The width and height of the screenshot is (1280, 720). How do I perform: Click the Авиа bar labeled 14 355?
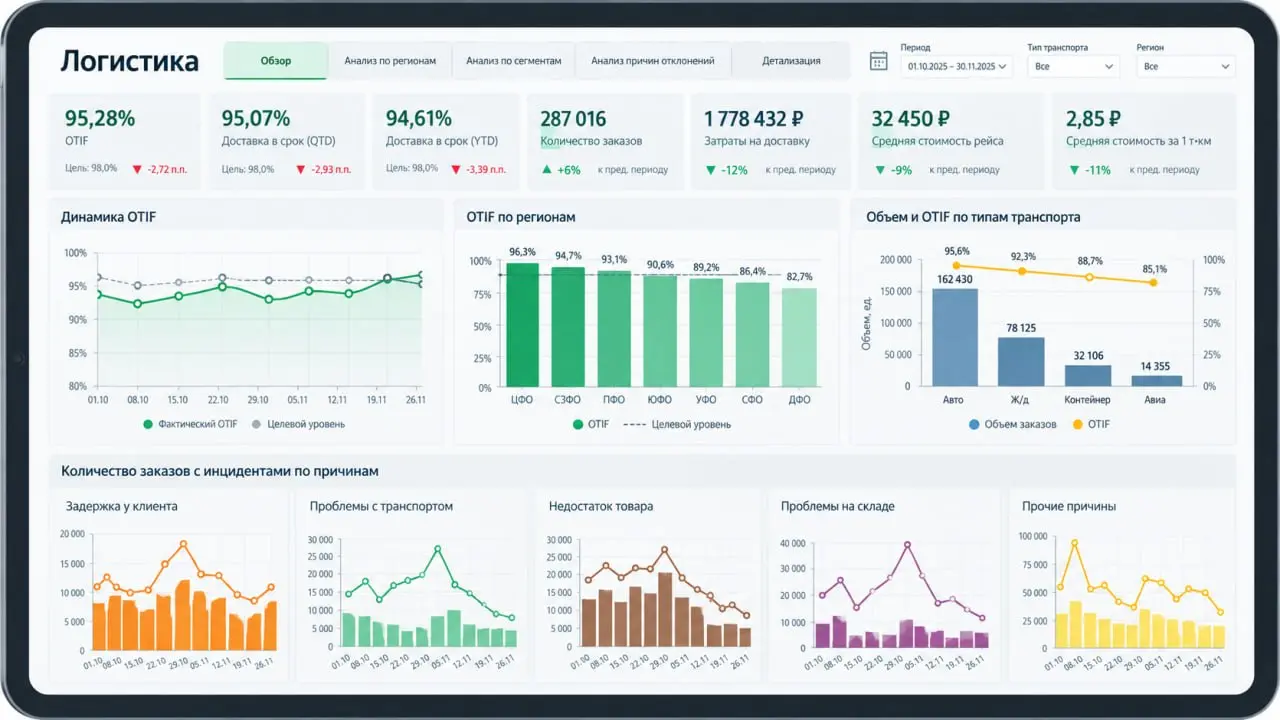click(1156, 381)
